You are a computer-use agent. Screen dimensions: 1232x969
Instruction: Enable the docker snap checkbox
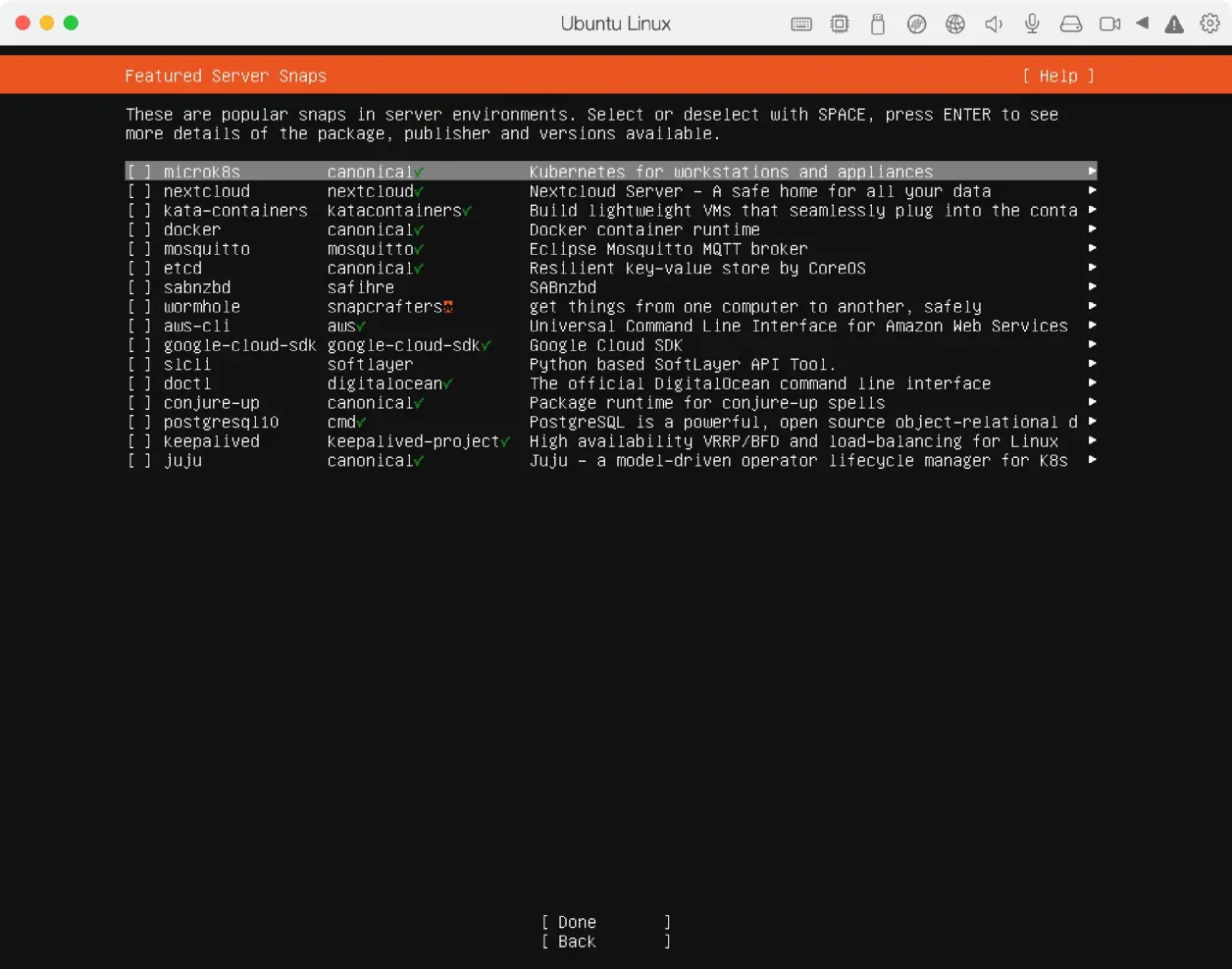point(139,229)
